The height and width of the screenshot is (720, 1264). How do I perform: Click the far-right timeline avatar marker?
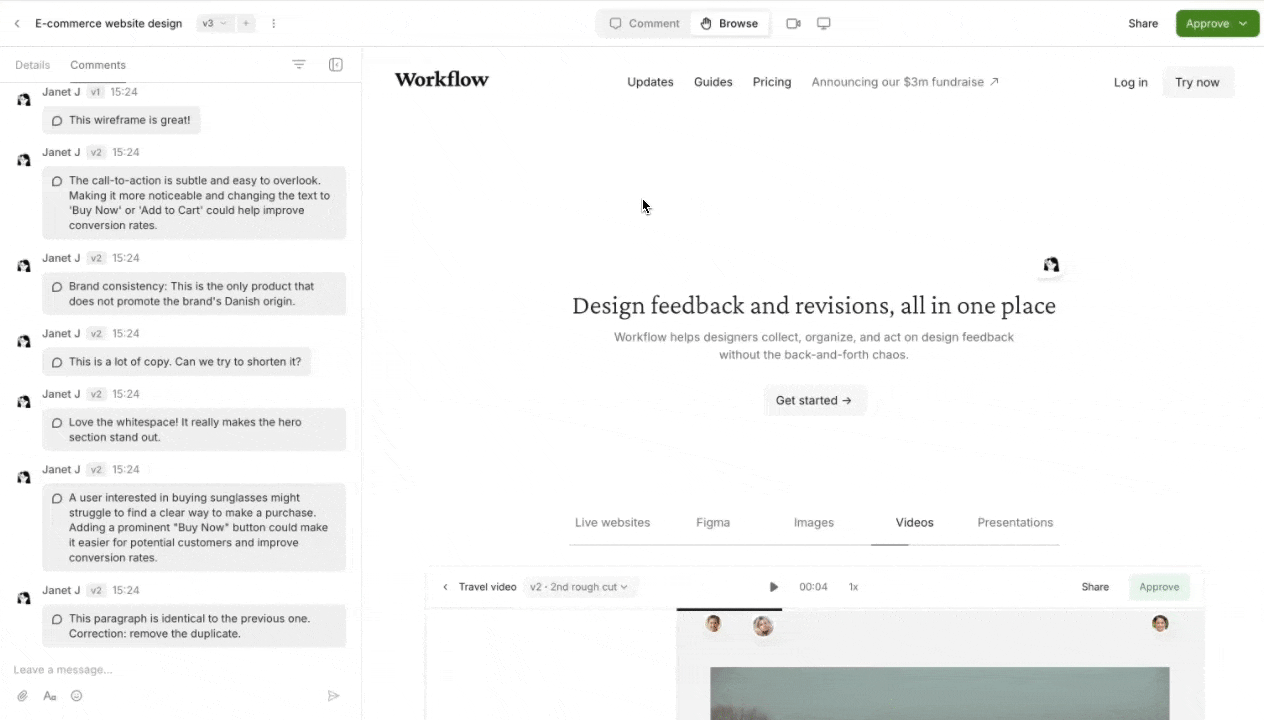coord(1160,623)
